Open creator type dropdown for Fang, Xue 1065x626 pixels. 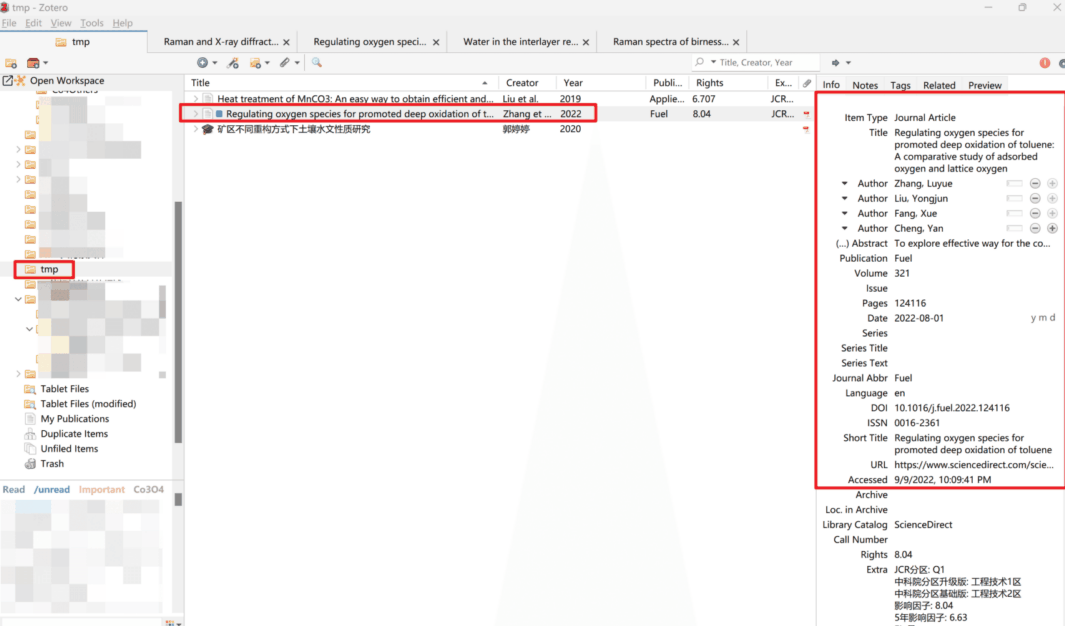(845, 214)
